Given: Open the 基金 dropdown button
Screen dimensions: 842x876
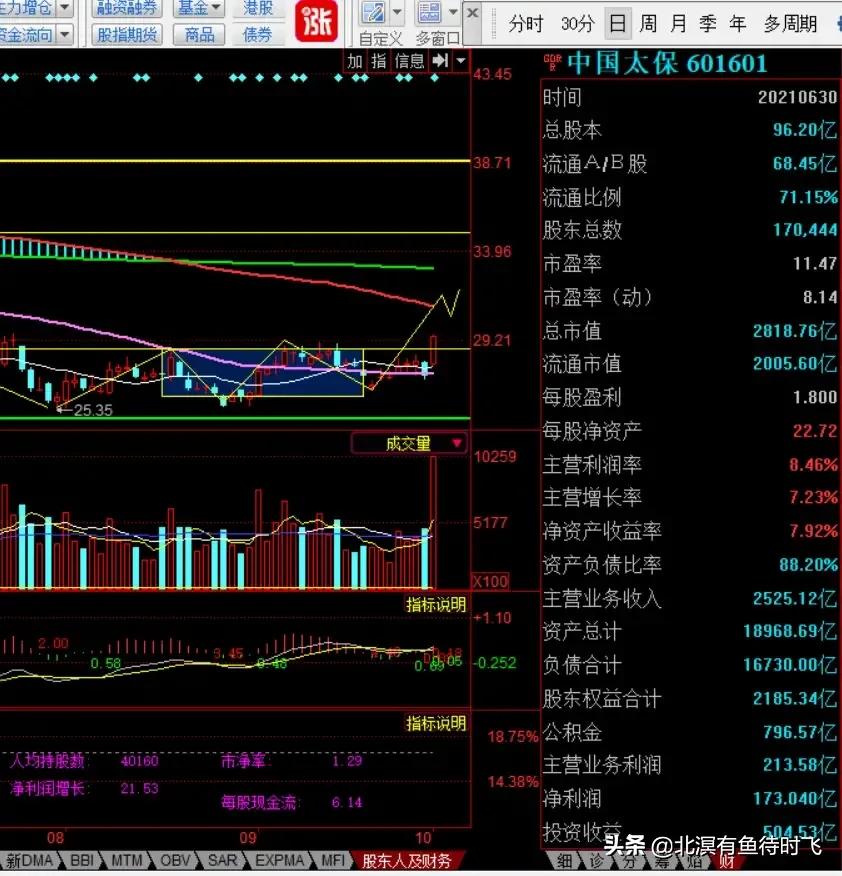Looking at the screenshot, I should pyautogui.click(x=199, y=8).
